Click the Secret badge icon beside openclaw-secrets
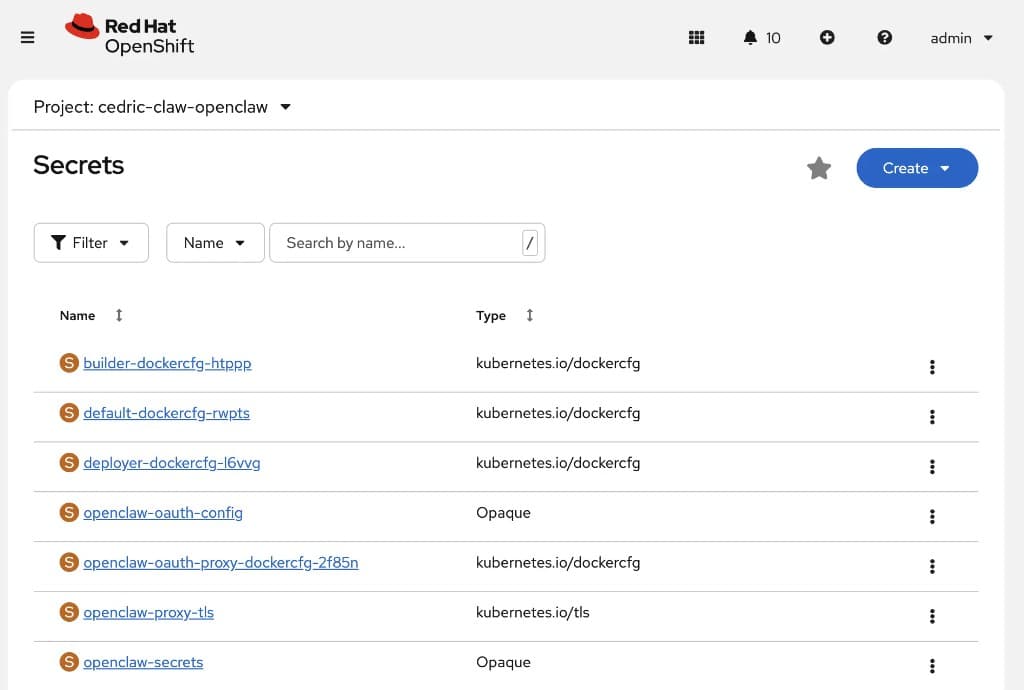Image resolution: width=1024 pixels, height=690 pixels. coord(69,661)
